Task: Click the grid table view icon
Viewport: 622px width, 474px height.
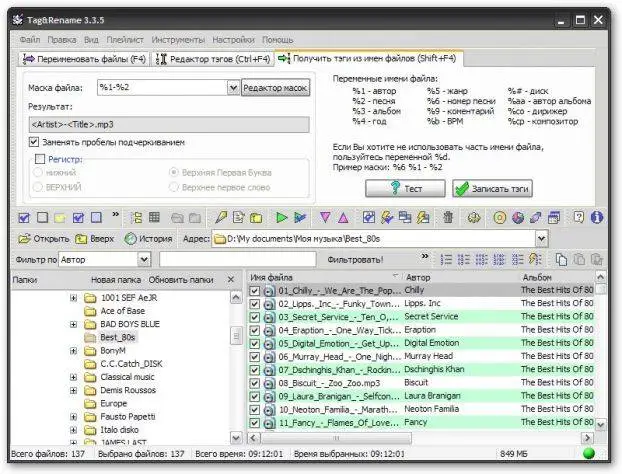Action: point(154,217)
